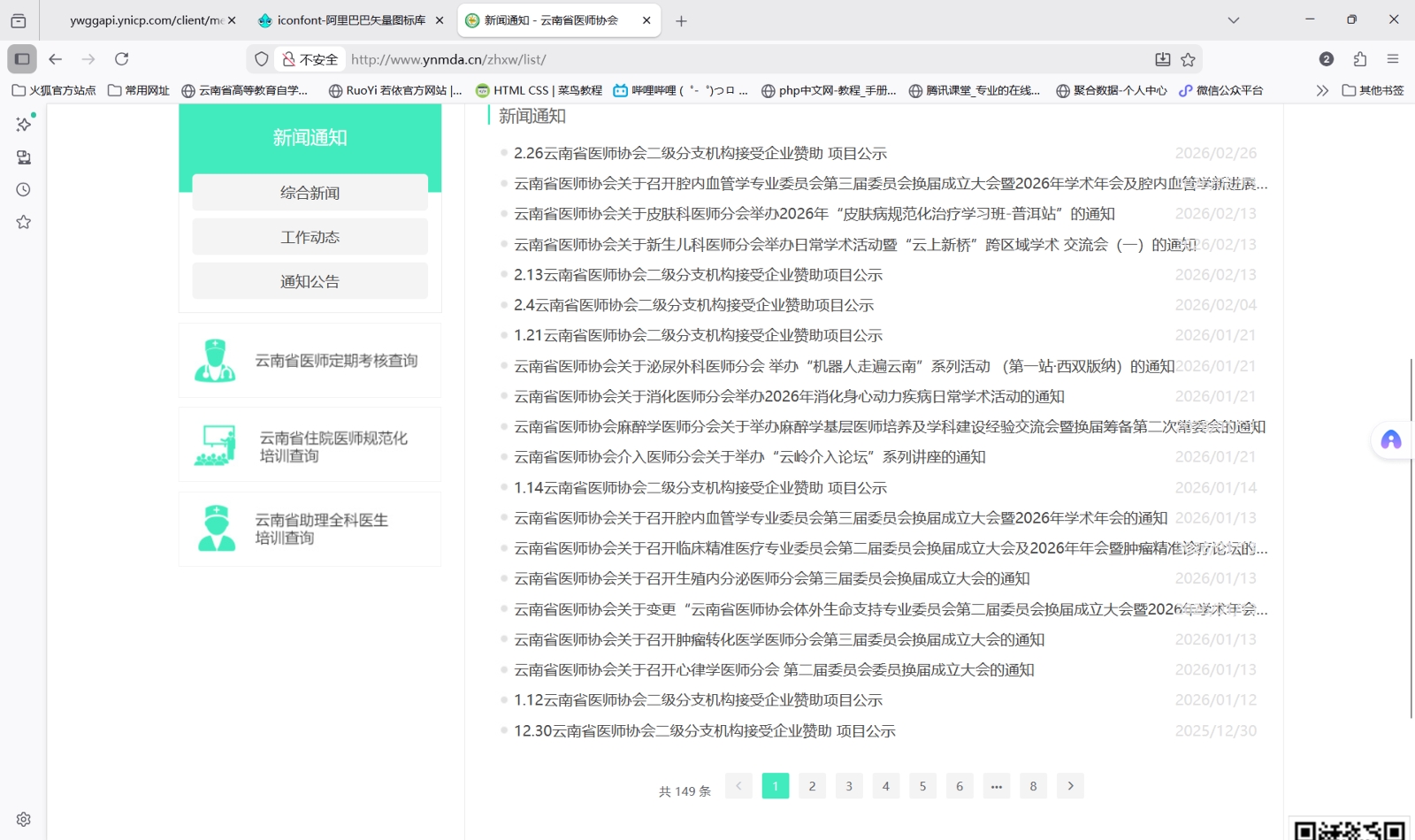This screenshot has width=1415, height=840.
Task: Bookmark this page with the star icon
Action: (x=1189, y=59)
